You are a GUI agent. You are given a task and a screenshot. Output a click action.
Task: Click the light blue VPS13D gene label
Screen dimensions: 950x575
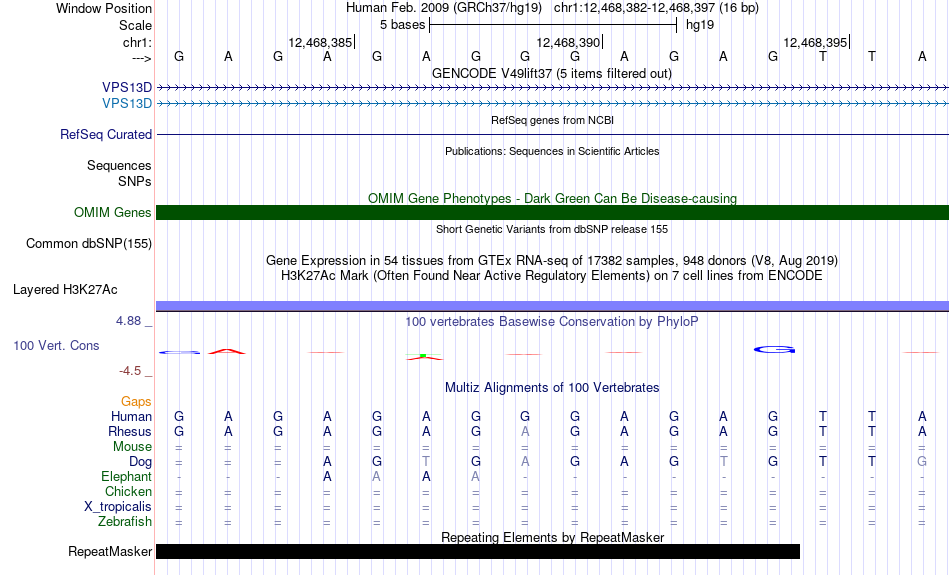[127, 104]
